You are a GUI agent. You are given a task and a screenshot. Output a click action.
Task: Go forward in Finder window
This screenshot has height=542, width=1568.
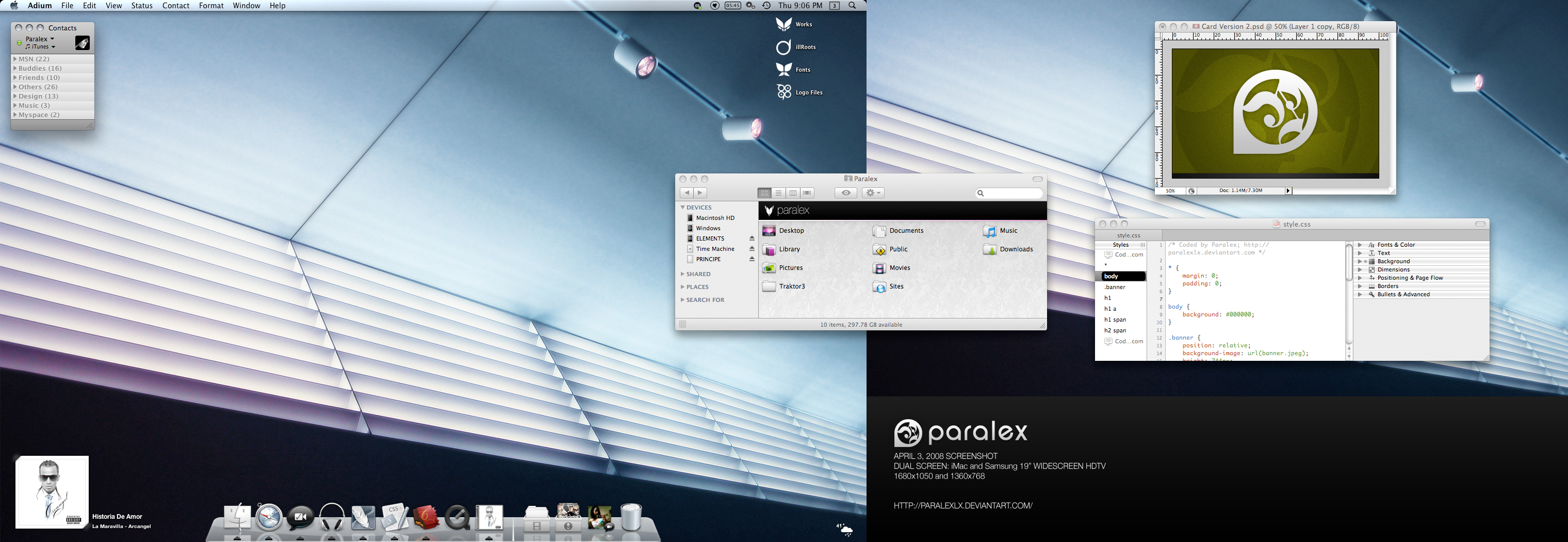[700, 193]
